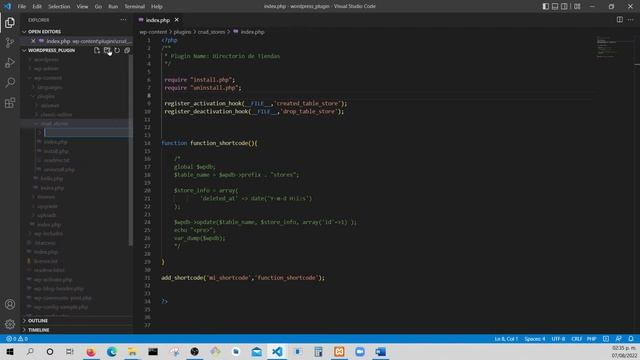Expand the languages folder
Image resolution: width=640 pixels, height=360 pixels.
[x=49, y=87]
